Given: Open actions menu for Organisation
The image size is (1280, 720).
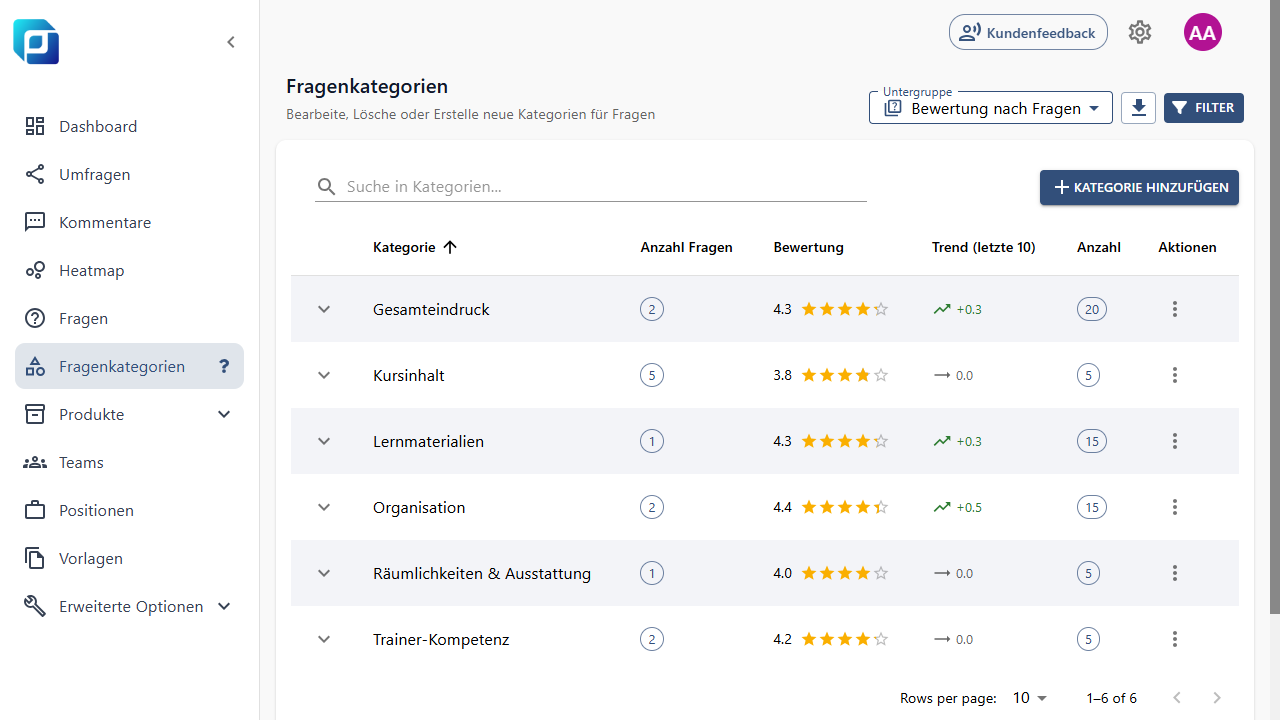Looking at the screenshot, I should (x=1175, y=507).
